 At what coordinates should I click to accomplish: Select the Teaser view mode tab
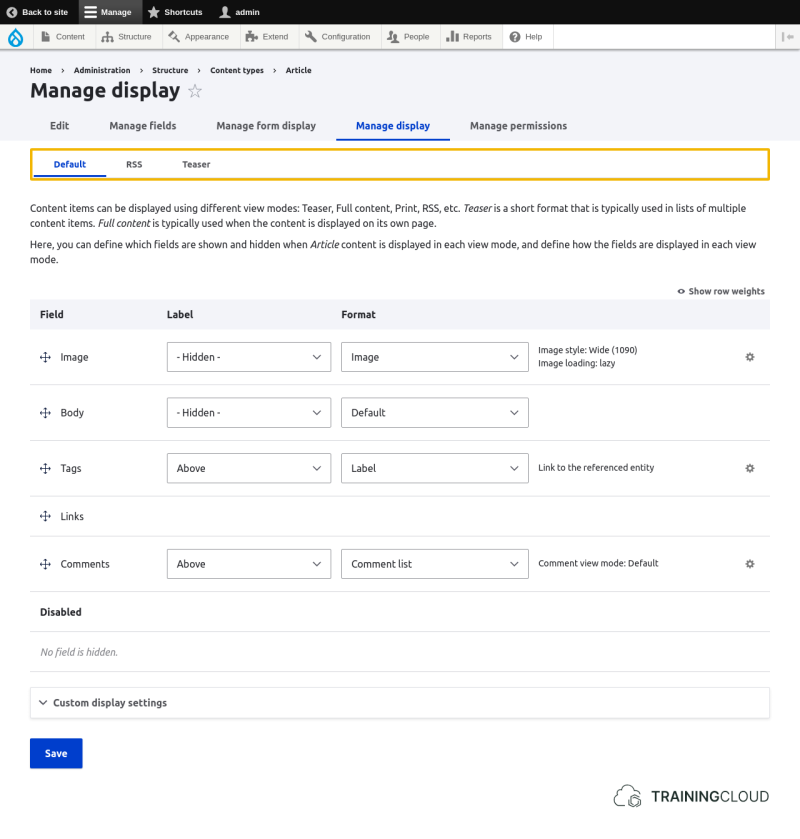tap(196, 165)
